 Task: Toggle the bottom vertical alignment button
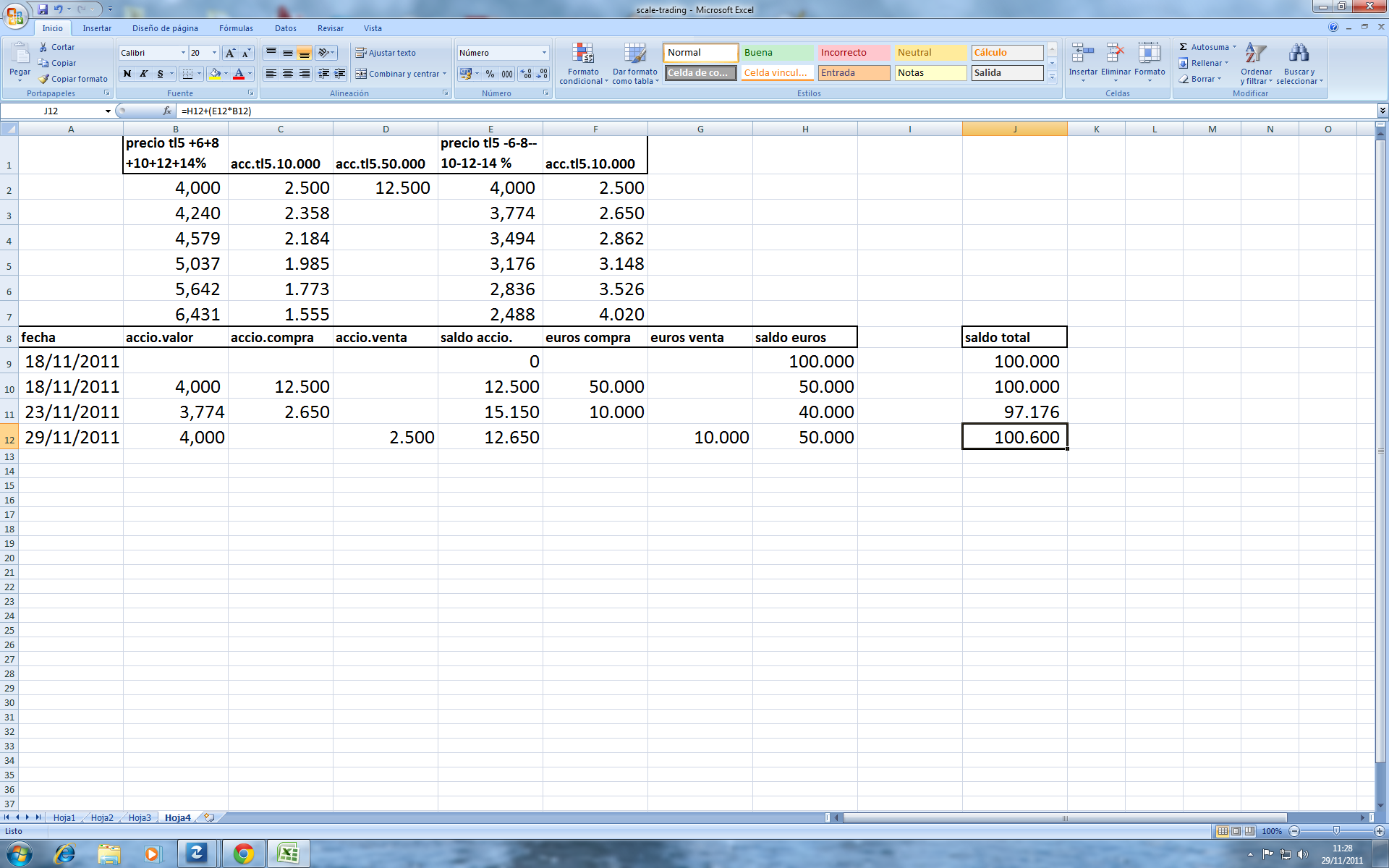pos(305,53)
